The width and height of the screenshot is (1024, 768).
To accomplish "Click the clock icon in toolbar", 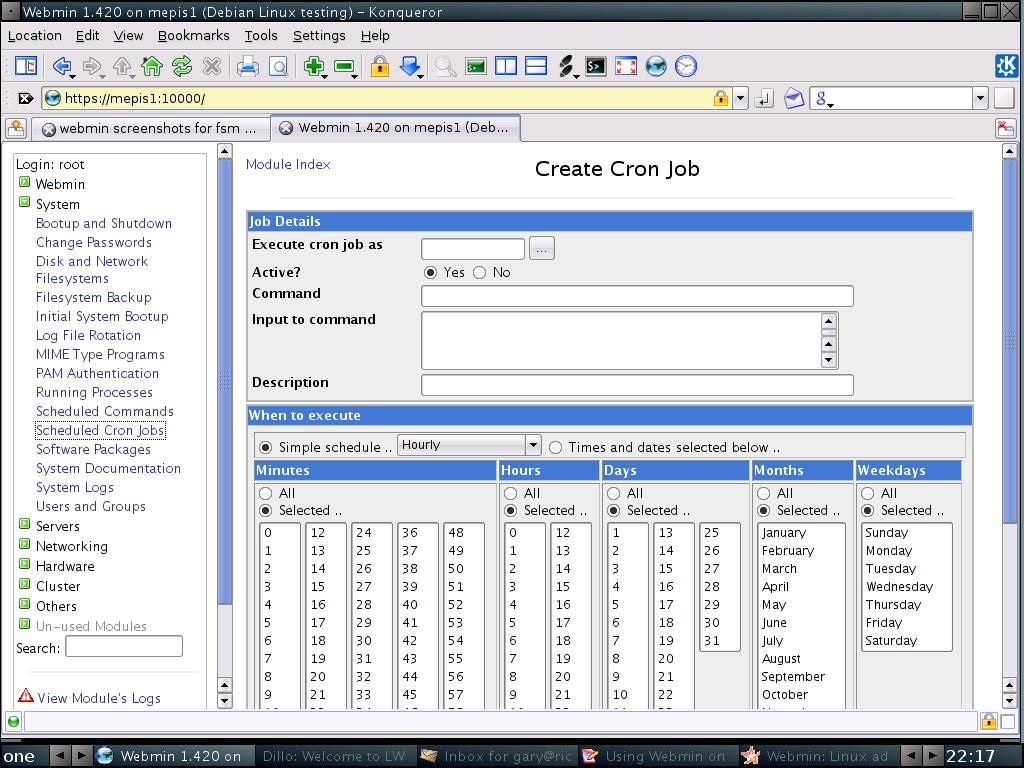I will (x=686, y=66).
